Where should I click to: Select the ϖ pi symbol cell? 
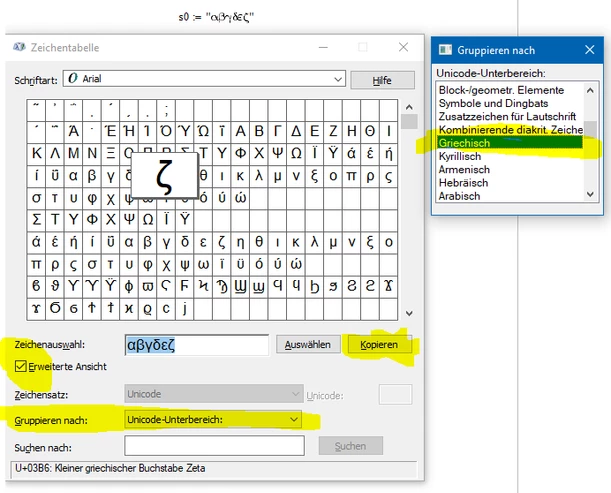(148, 286)
